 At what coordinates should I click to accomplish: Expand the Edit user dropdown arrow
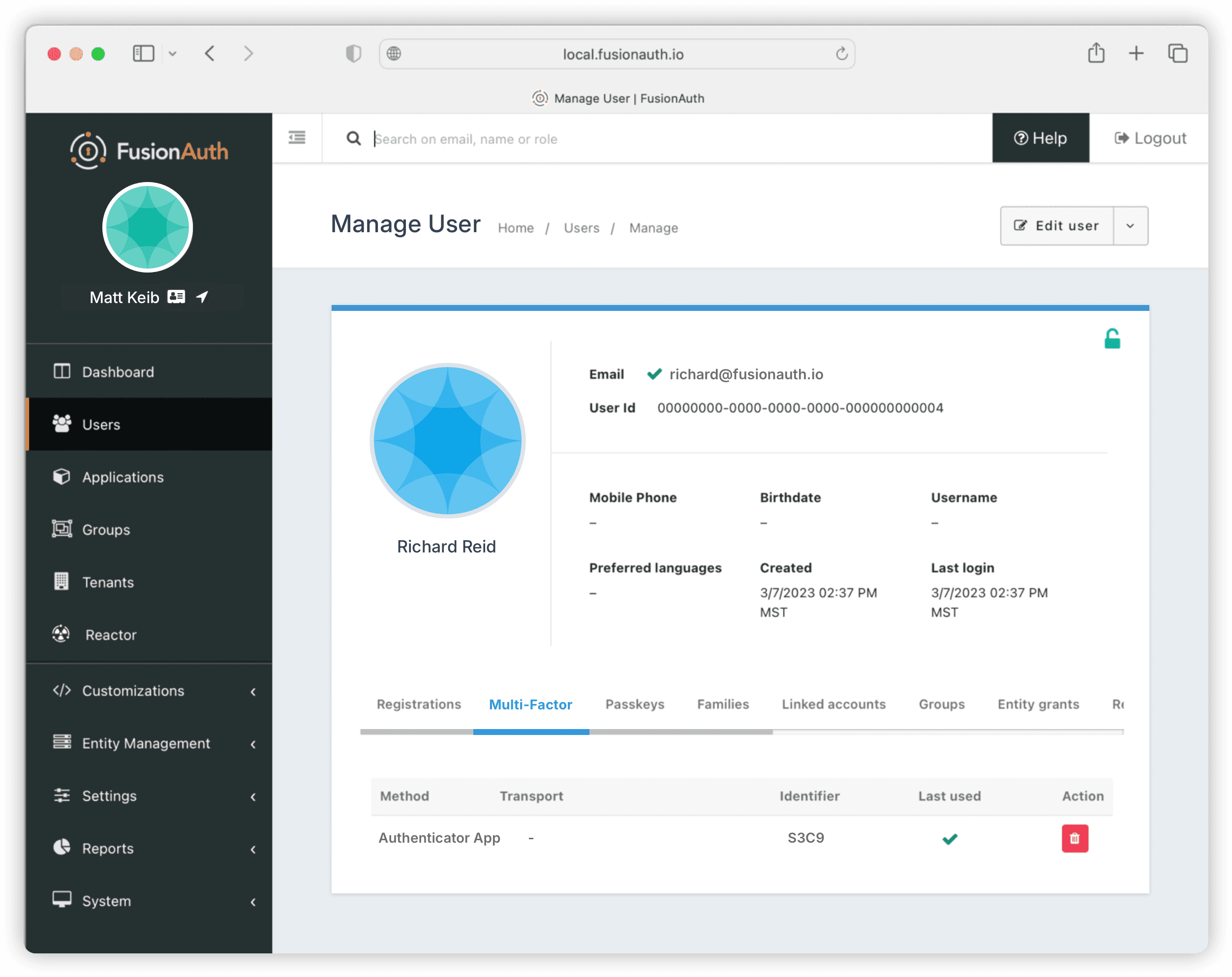pyautogui.click(x=1130, y=225)
